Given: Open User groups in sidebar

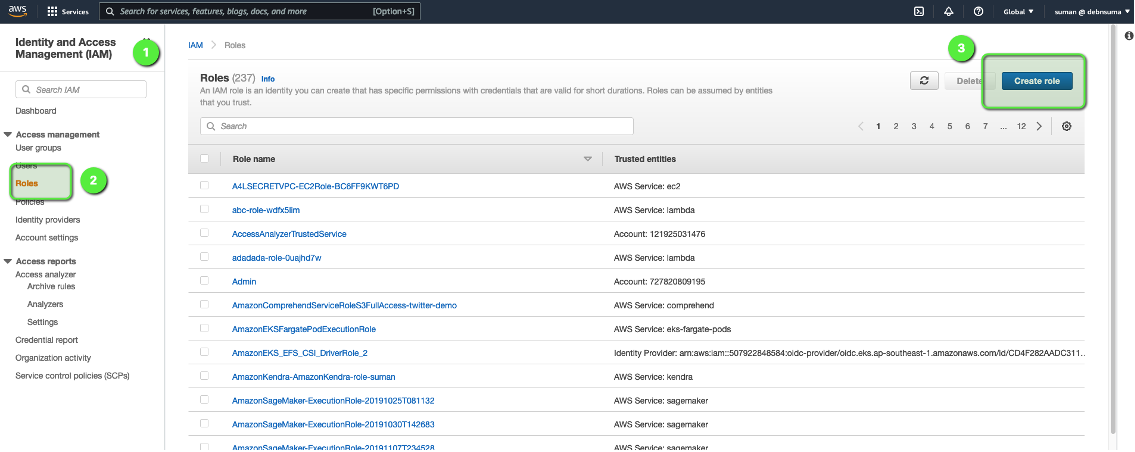Looking at the screenshot, I should point(38,148).
